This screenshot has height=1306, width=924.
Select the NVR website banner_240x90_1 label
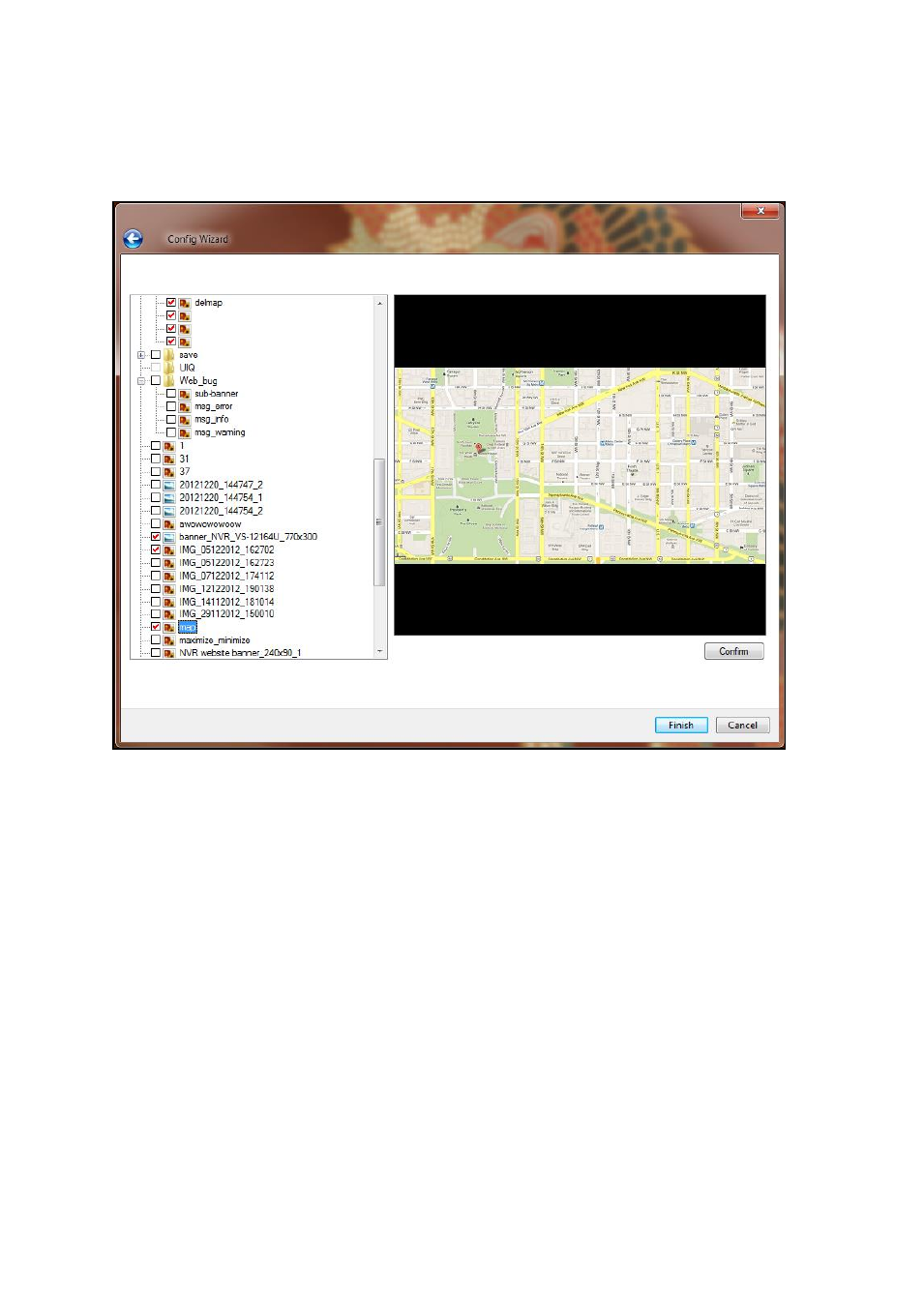(x=240, y=653)
